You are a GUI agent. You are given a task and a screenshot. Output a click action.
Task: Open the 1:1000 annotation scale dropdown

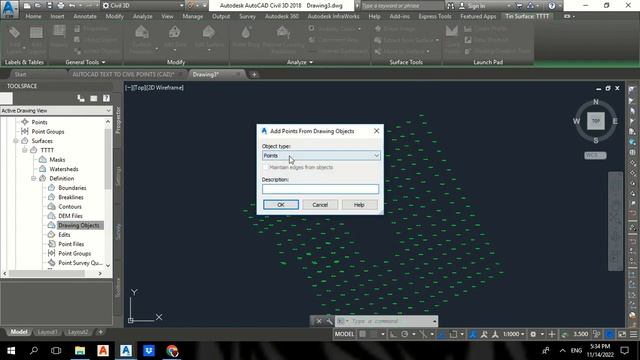tap(513, 334)
